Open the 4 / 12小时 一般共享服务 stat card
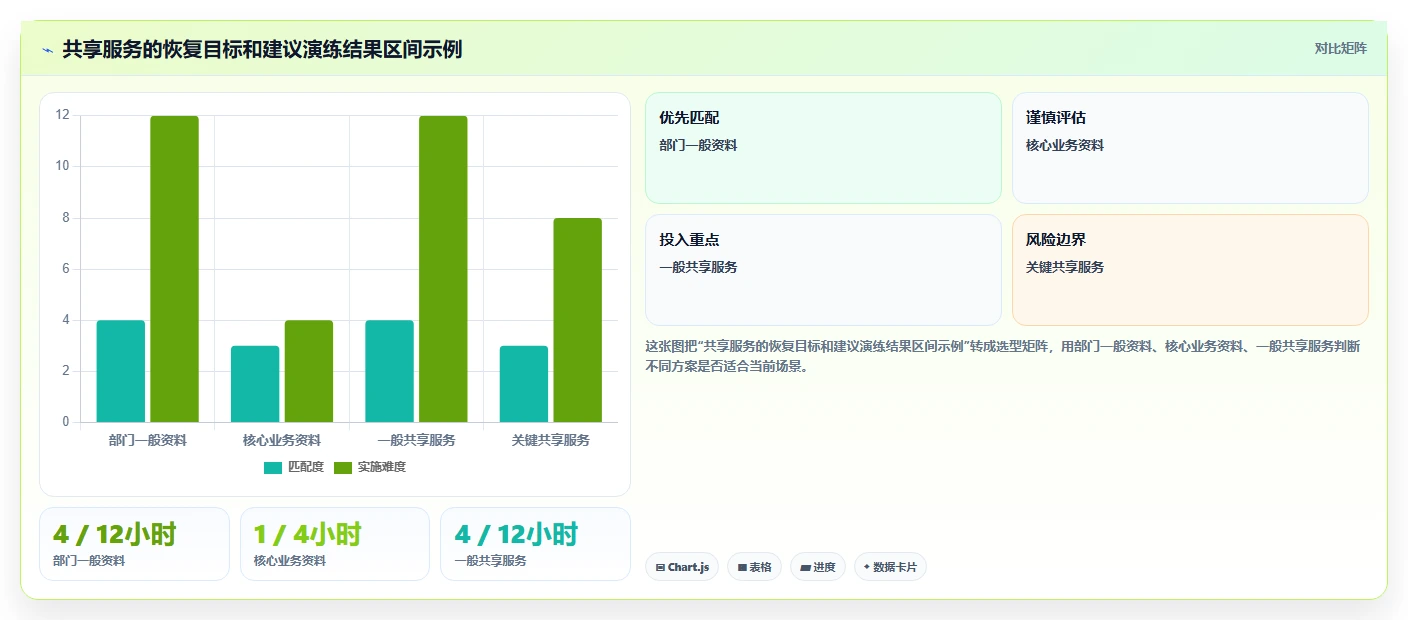 535,544
